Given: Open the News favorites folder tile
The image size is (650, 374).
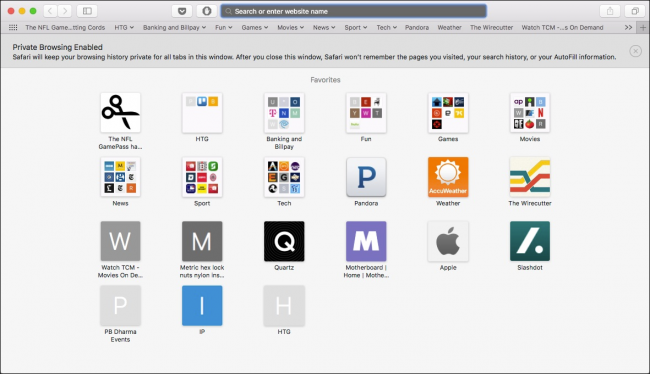Looking at the screenshot, I should [x=120, y=177].
